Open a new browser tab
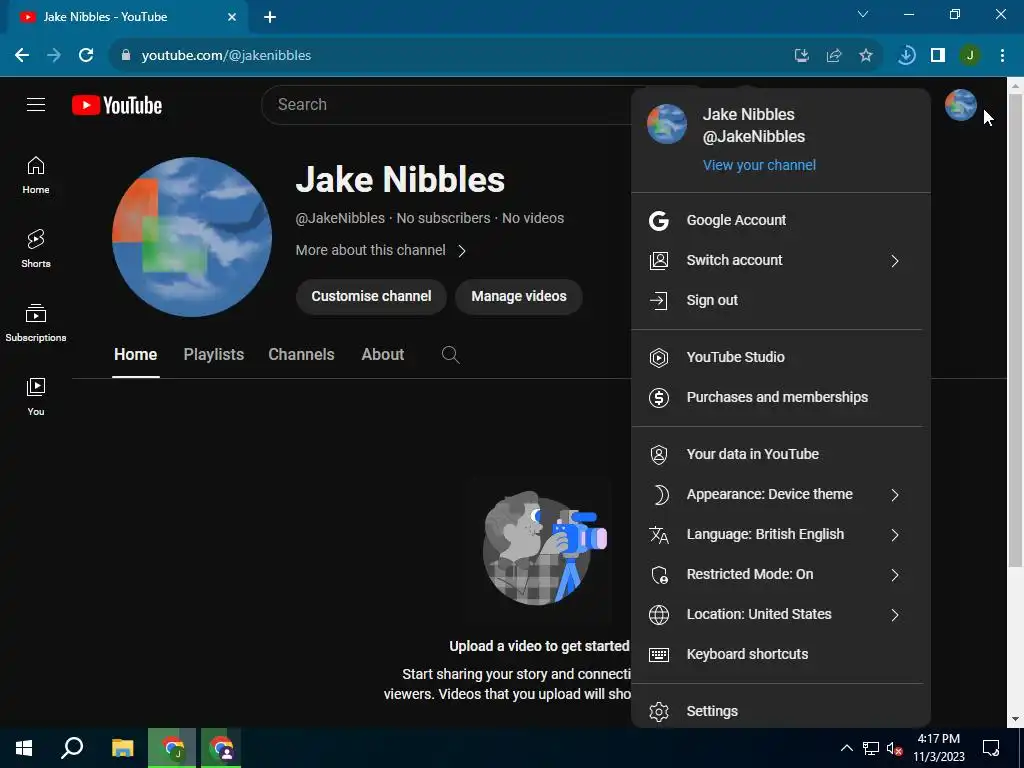This screenshot has height=768, width=1024. pyautogui.click(x=270, y=17)
